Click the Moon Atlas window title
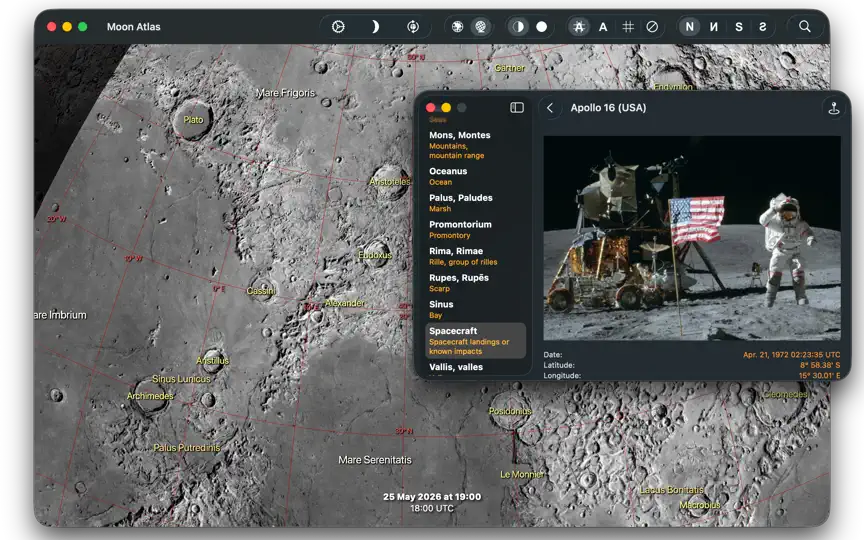The image size is (864, 540). (x=133, y=26)
